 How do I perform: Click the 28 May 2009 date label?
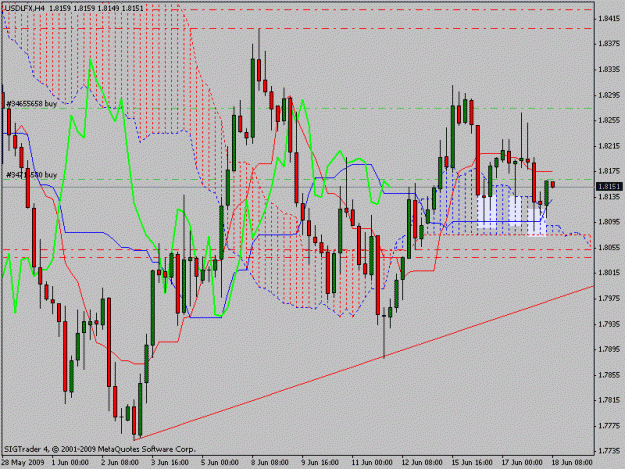click(x=23, y=463)
